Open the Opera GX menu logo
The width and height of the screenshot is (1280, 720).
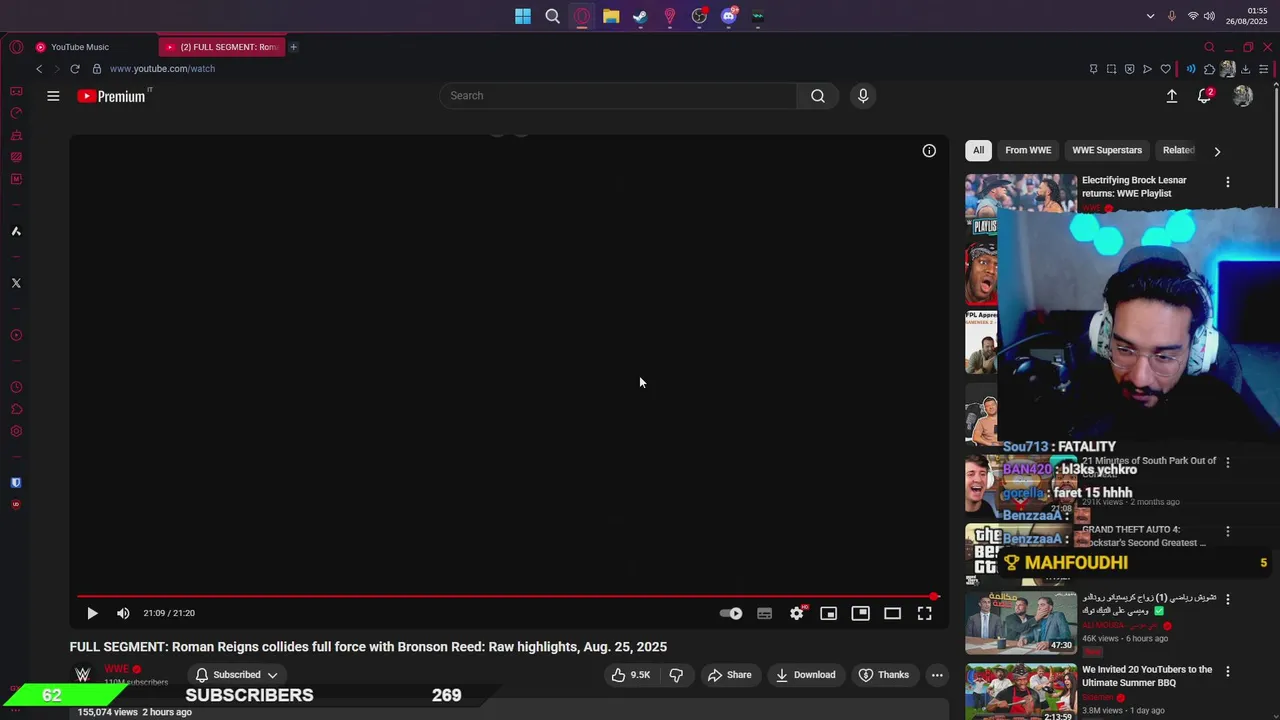(x=16, y=47)
